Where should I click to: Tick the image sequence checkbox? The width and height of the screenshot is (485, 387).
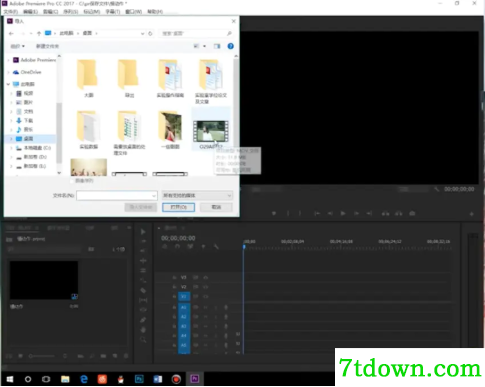[72, 181]
